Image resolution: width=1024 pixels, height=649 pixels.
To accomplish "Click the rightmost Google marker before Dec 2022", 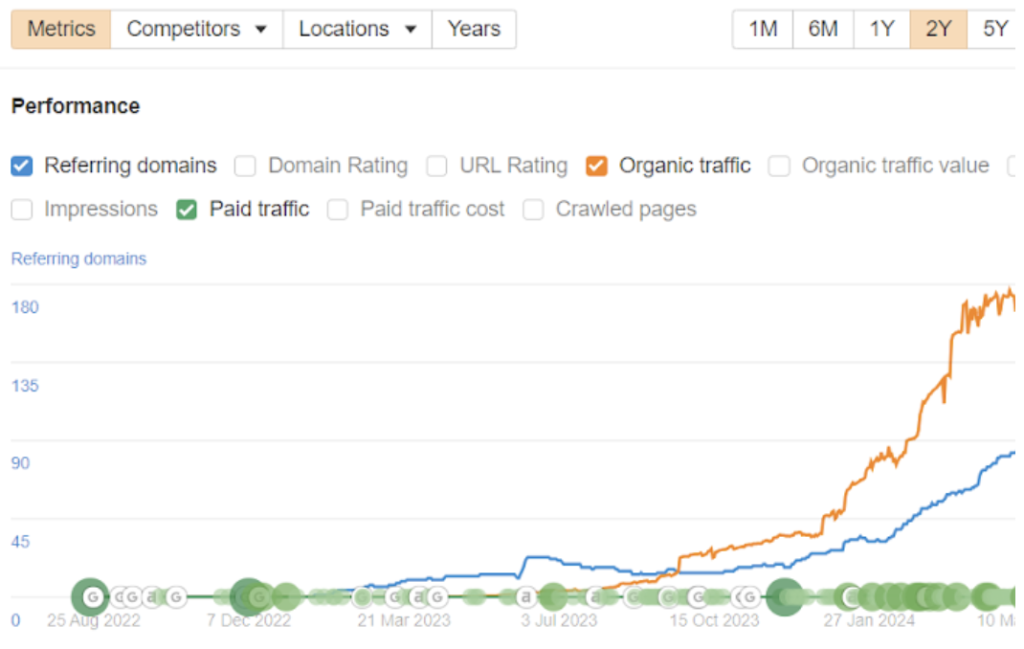I will pyautogui.click(x=176, y=597).
